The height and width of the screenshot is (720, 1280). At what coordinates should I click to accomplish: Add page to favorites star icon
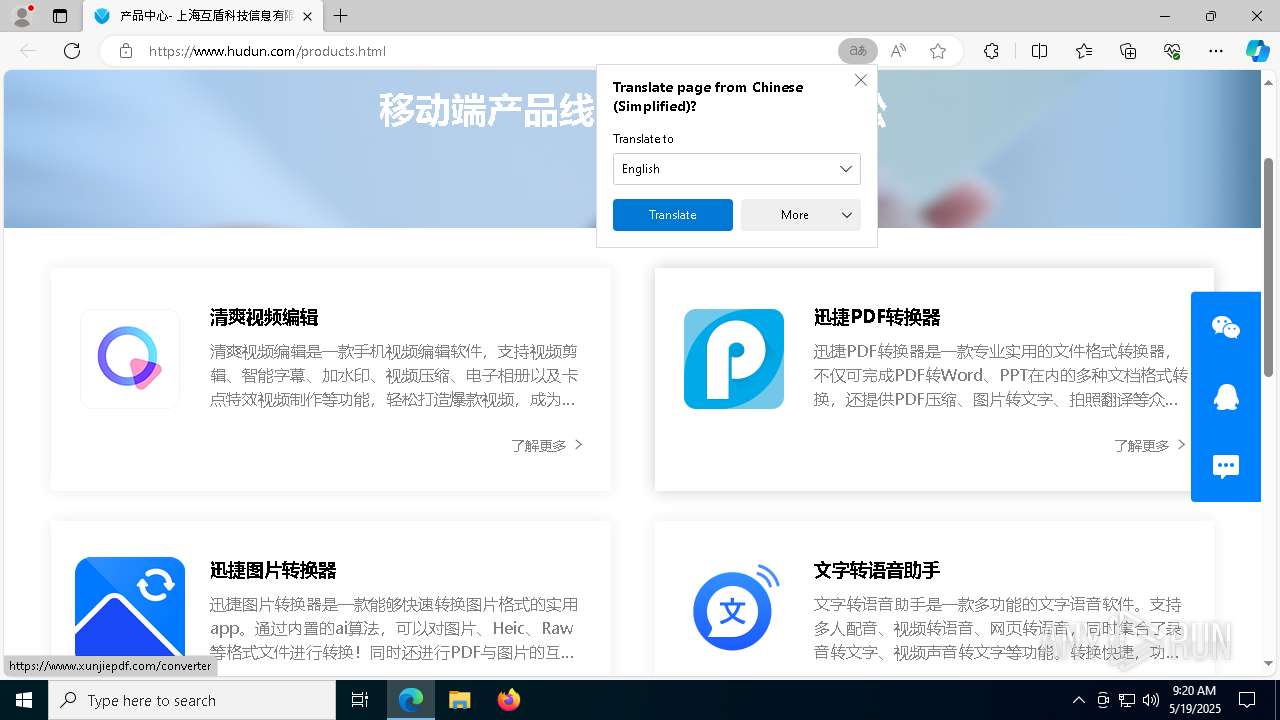click(x=938, y=51)
